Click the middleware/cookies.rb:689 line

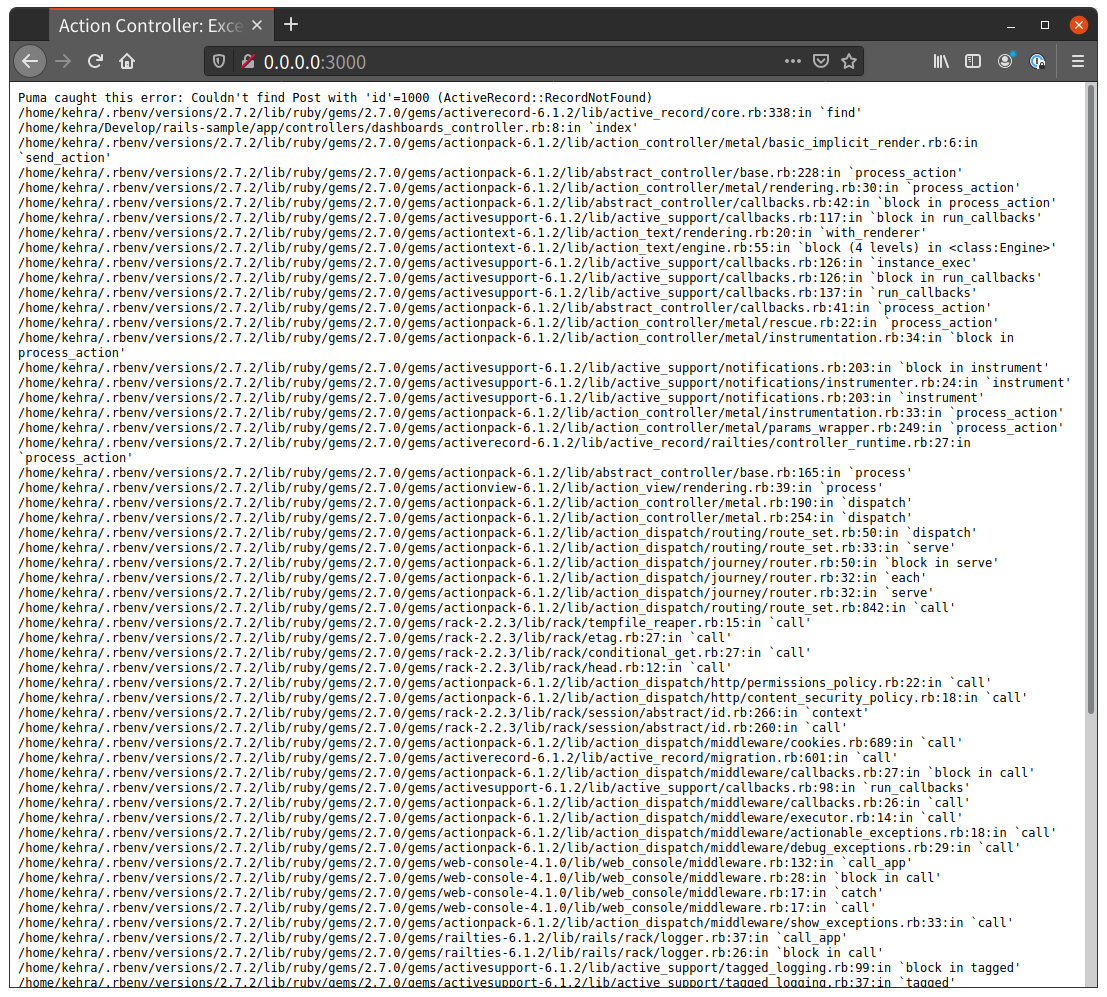click(491, 743)
